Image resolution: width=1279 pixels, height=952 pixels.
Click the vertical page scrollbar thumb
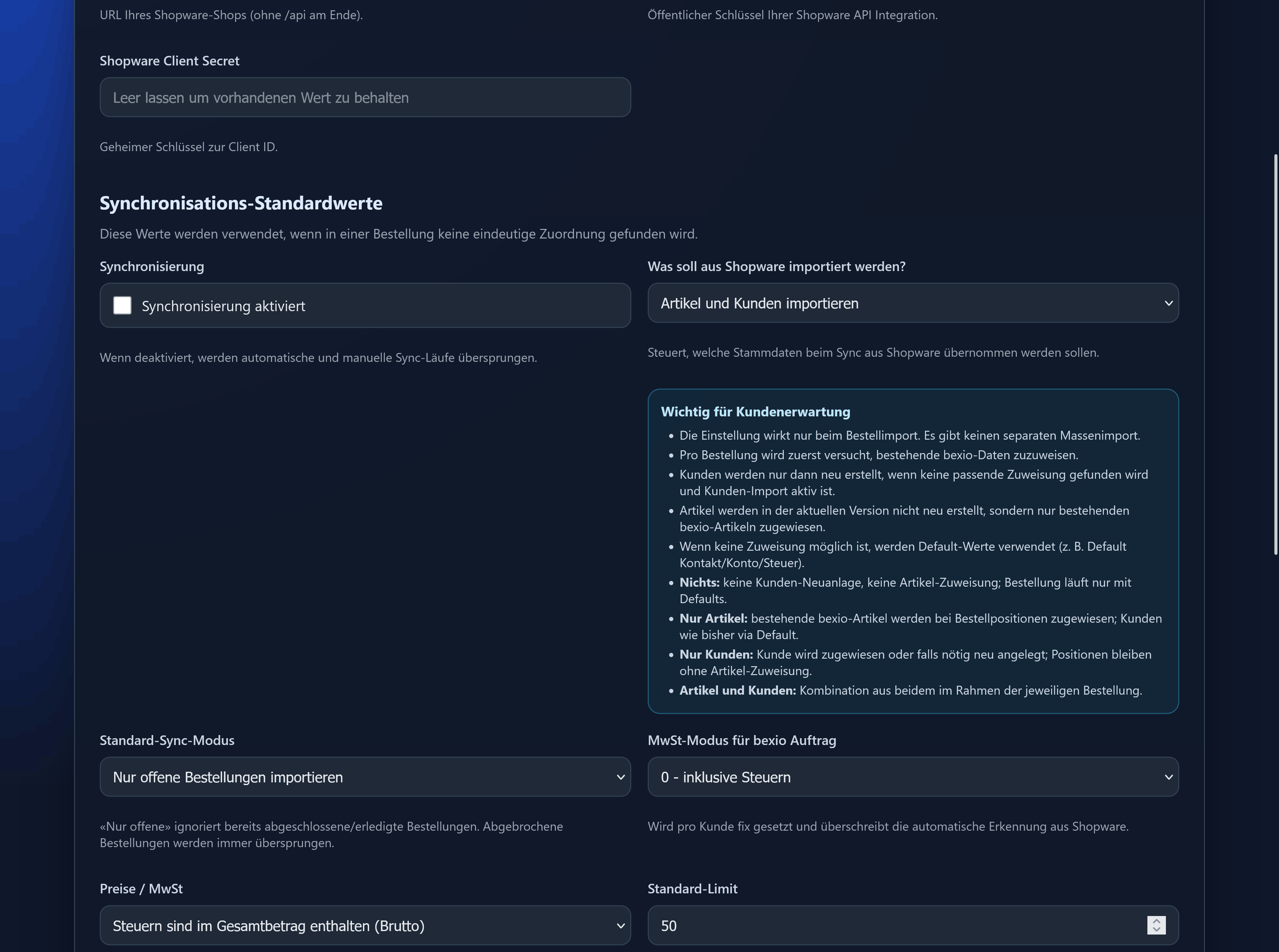[x=1276, y=354]
